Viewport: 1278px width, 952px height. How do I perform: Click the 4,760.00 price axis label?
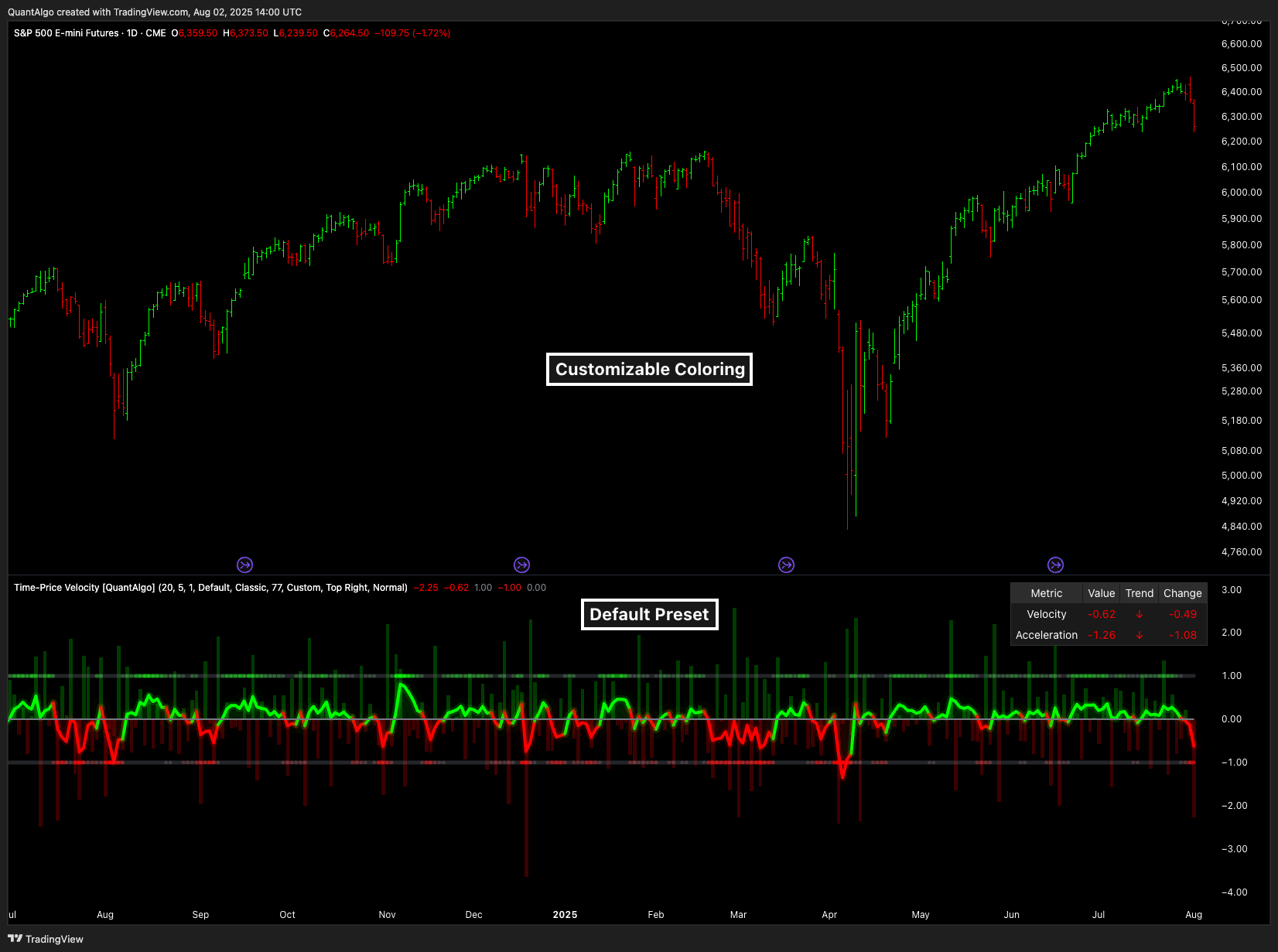click(1242, 552)
